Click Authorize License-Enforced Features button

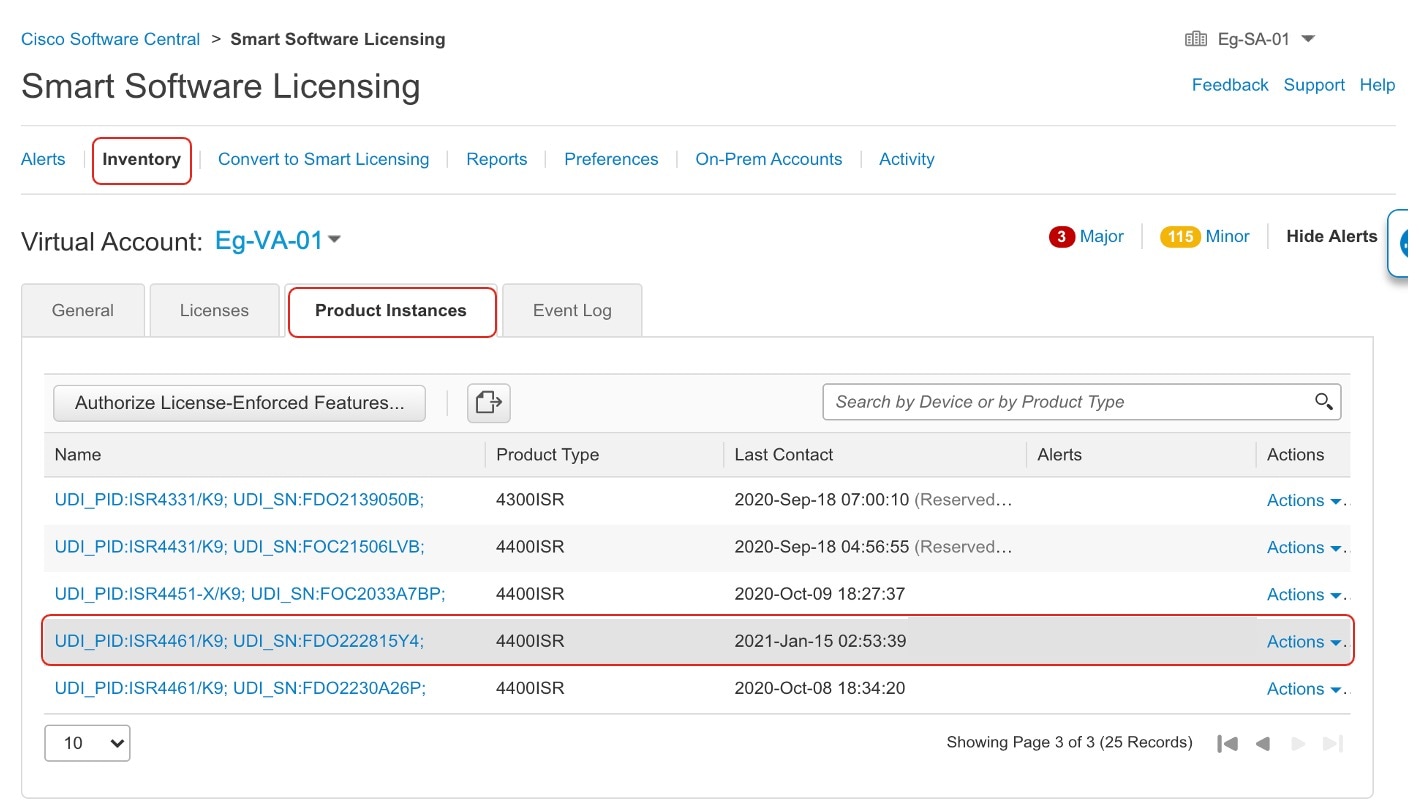tap(240, 403)
